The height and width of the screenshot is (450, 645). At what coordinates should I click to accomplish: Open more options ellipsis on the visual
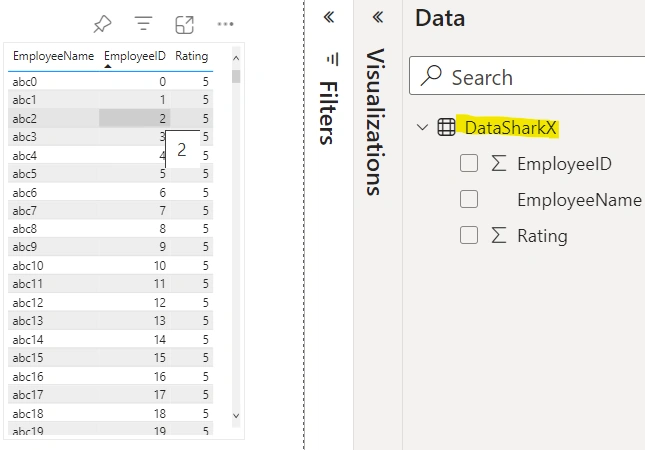point(225,24)
